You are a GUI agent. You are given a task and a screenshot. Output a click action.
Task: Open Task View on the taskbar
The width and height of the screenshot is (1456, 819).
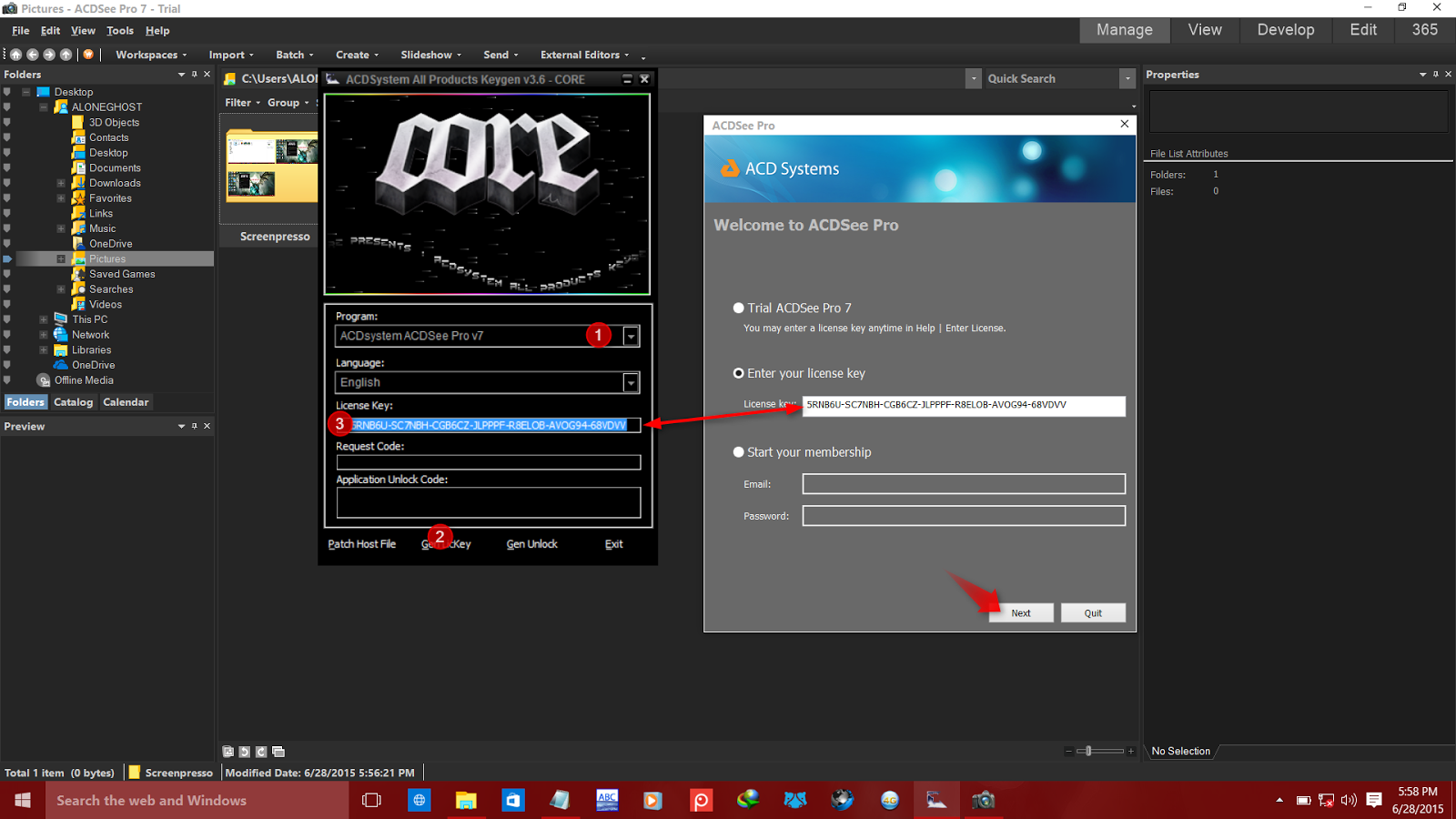(371, 800)
